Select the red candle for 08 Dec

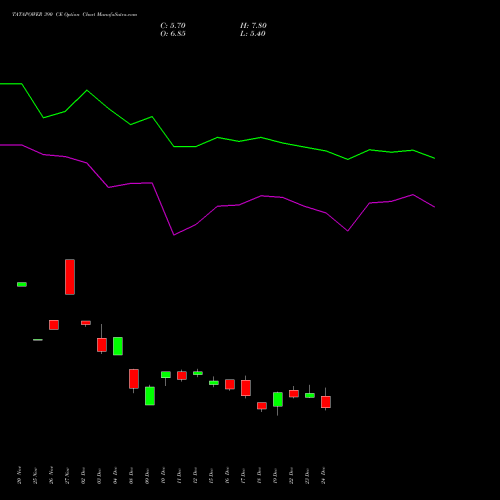134,379
